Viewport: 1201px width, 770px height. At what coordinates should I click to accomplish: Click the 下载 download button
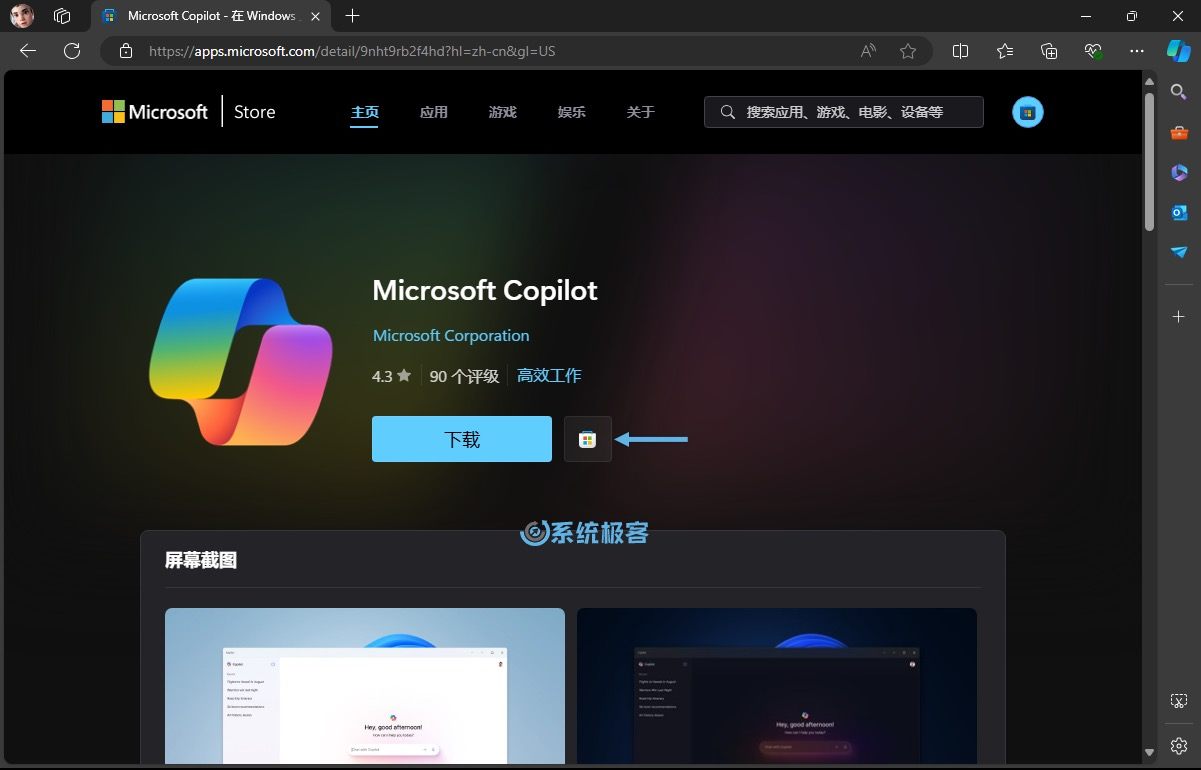462,439
